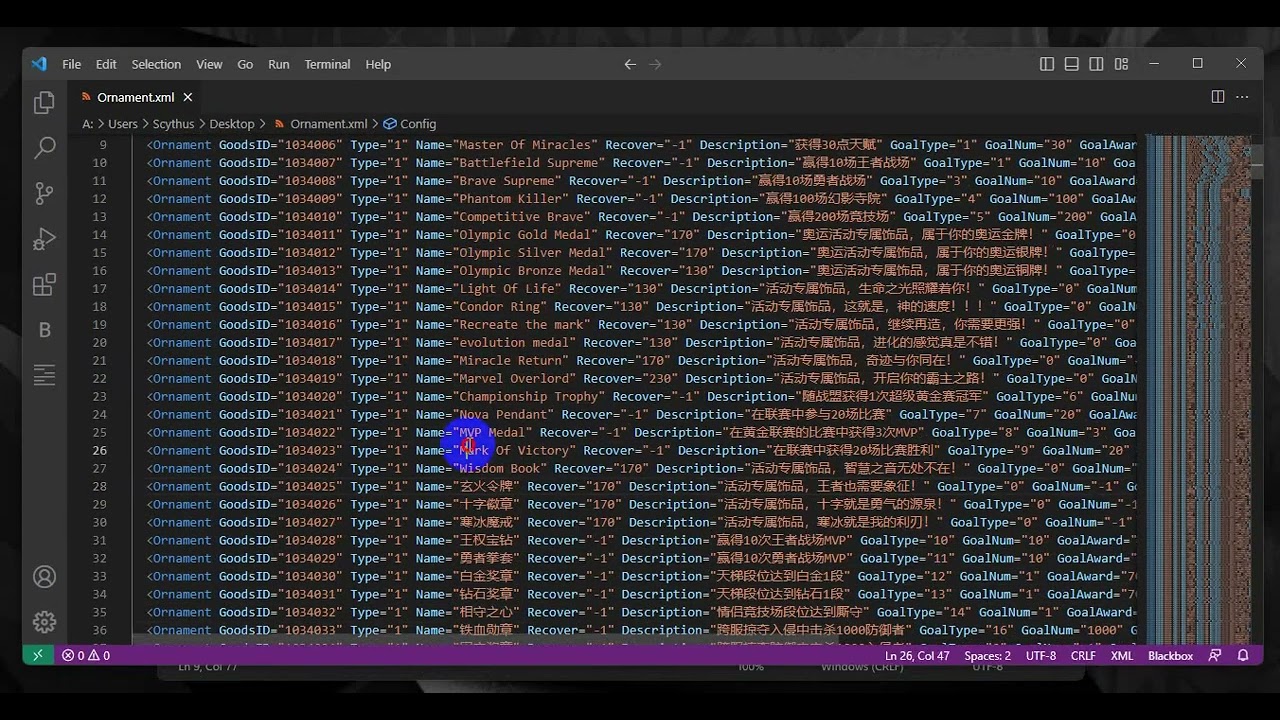
Task: Click the name "Nova Pendant"
Action: (505, 415)
